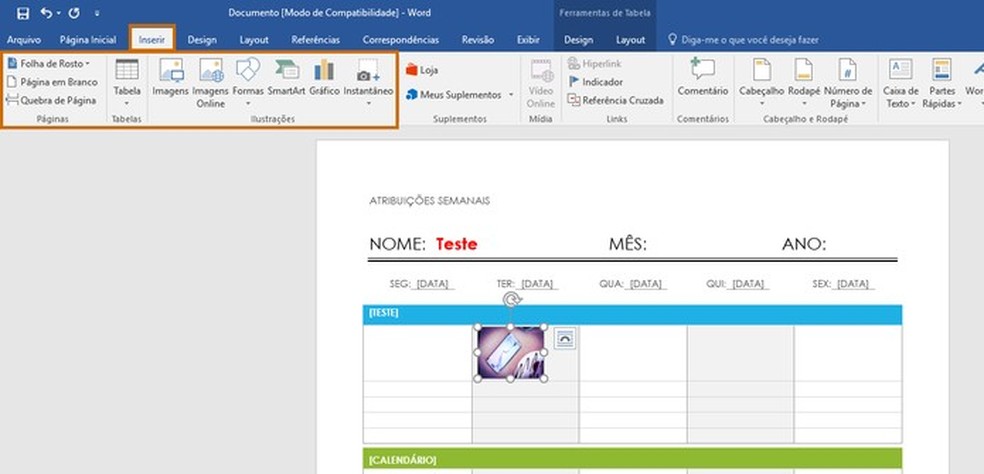Screen dimensions: 984x474
Task: Click the Imagens icon
Action: point(171,78)
